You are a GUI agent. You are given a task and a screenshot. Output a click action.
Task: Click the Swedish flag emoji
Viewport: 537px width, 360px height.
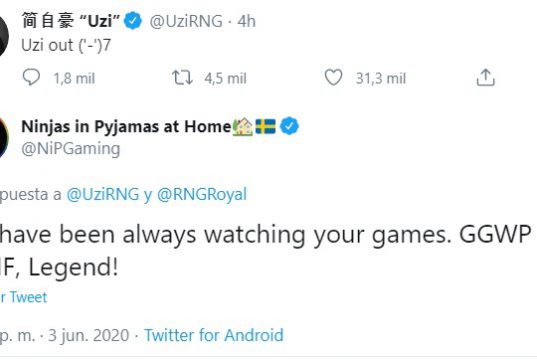tap(265, 126)
